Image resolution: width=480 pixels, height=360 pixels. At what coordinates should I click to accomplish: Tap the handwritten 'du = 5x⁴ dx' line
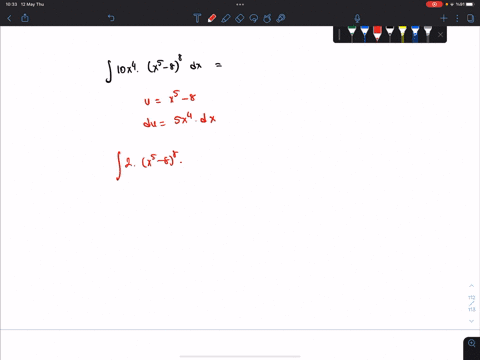(x=179, y=120)
